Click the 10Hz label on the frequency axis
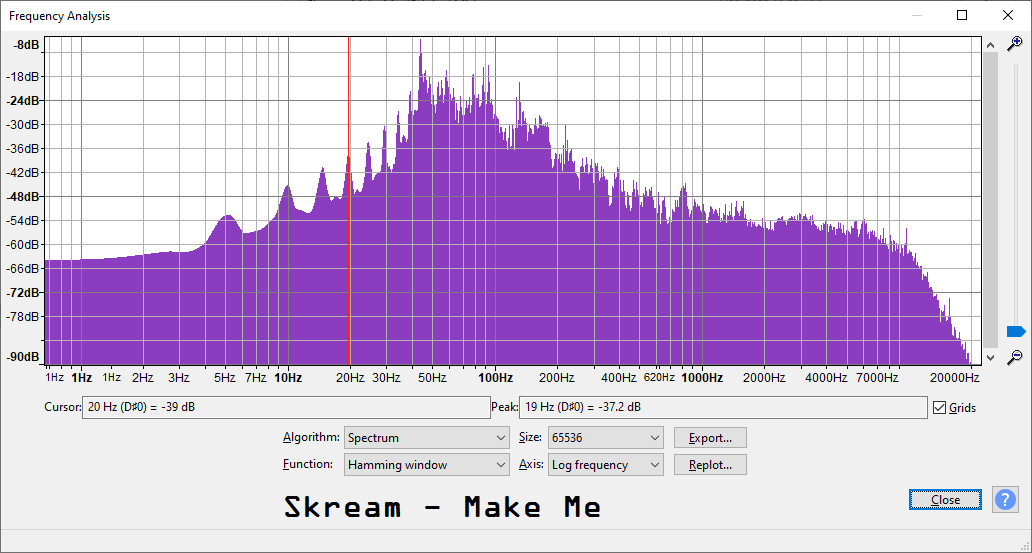The height and width of the screenshot is (553, 1032). (288, 378)
